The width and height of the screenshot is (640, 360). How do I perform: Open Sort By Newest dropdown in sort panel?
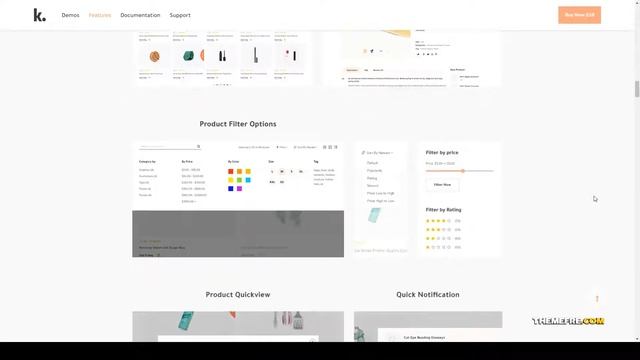point(378,153)
